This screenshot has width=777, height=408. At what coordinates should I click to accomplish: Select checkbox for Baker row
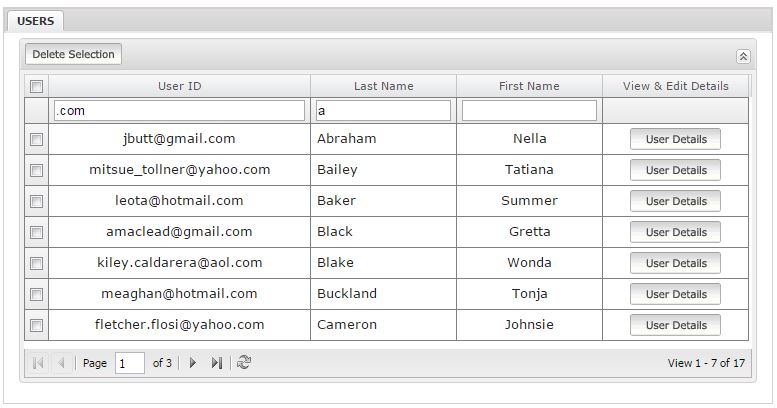pyautogui.click(x=36, y=201)
